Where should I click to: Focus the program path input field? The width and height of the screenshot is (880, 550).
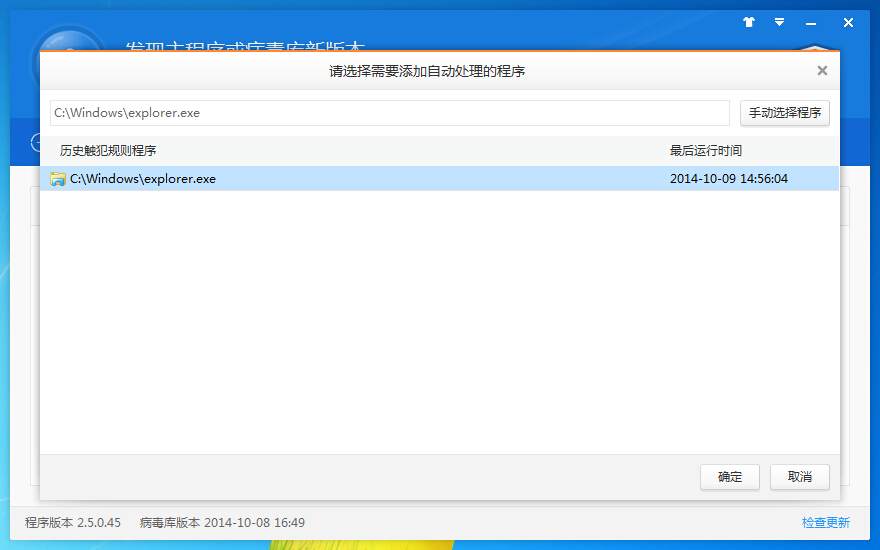[x=390, y=113]
